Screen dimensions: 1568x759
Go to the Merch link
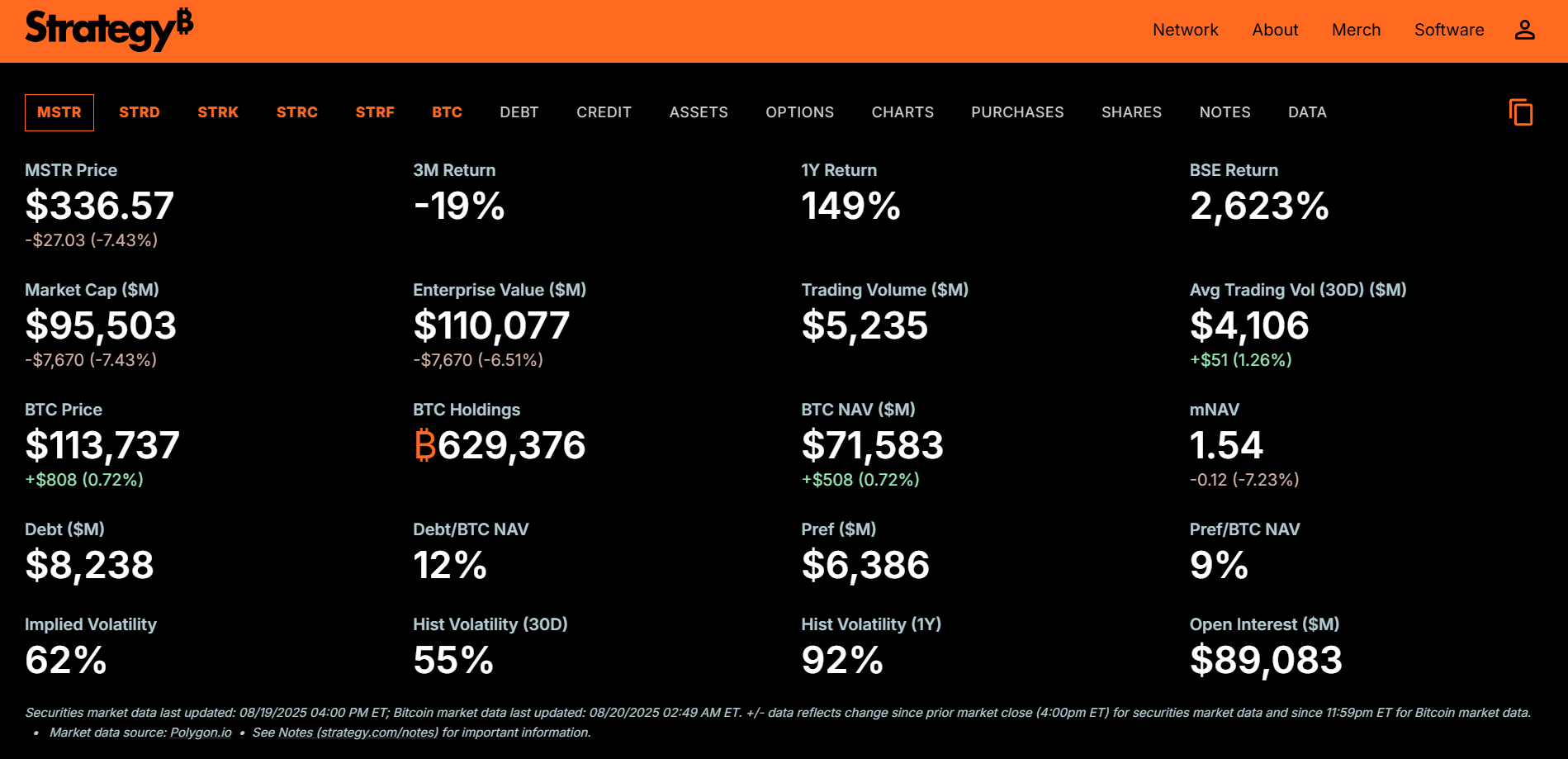(x=1356, y=30)
